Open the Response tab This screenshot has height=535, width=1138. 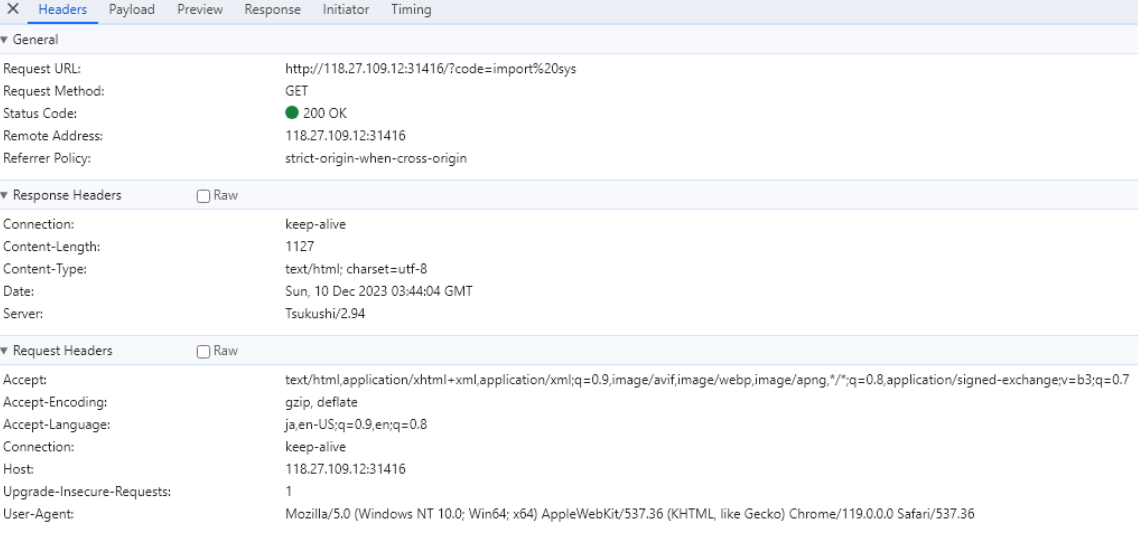(x=272, y=10)
